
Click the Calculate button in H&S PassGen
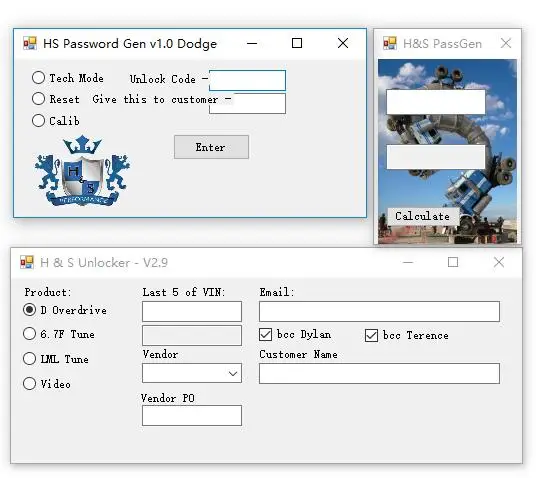[x=423, y=216]
